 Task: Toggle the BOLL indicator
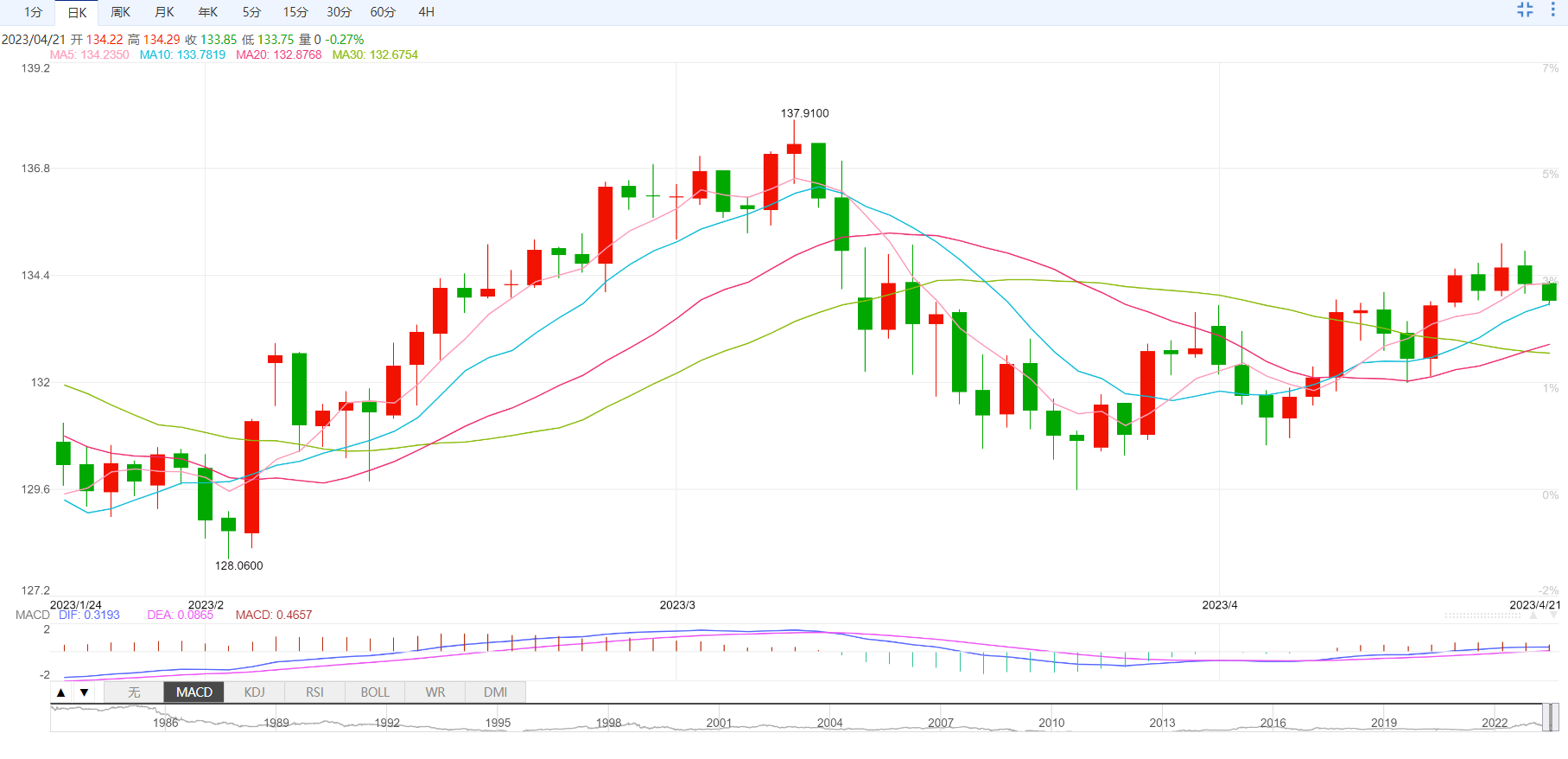[x=375, y=692]
